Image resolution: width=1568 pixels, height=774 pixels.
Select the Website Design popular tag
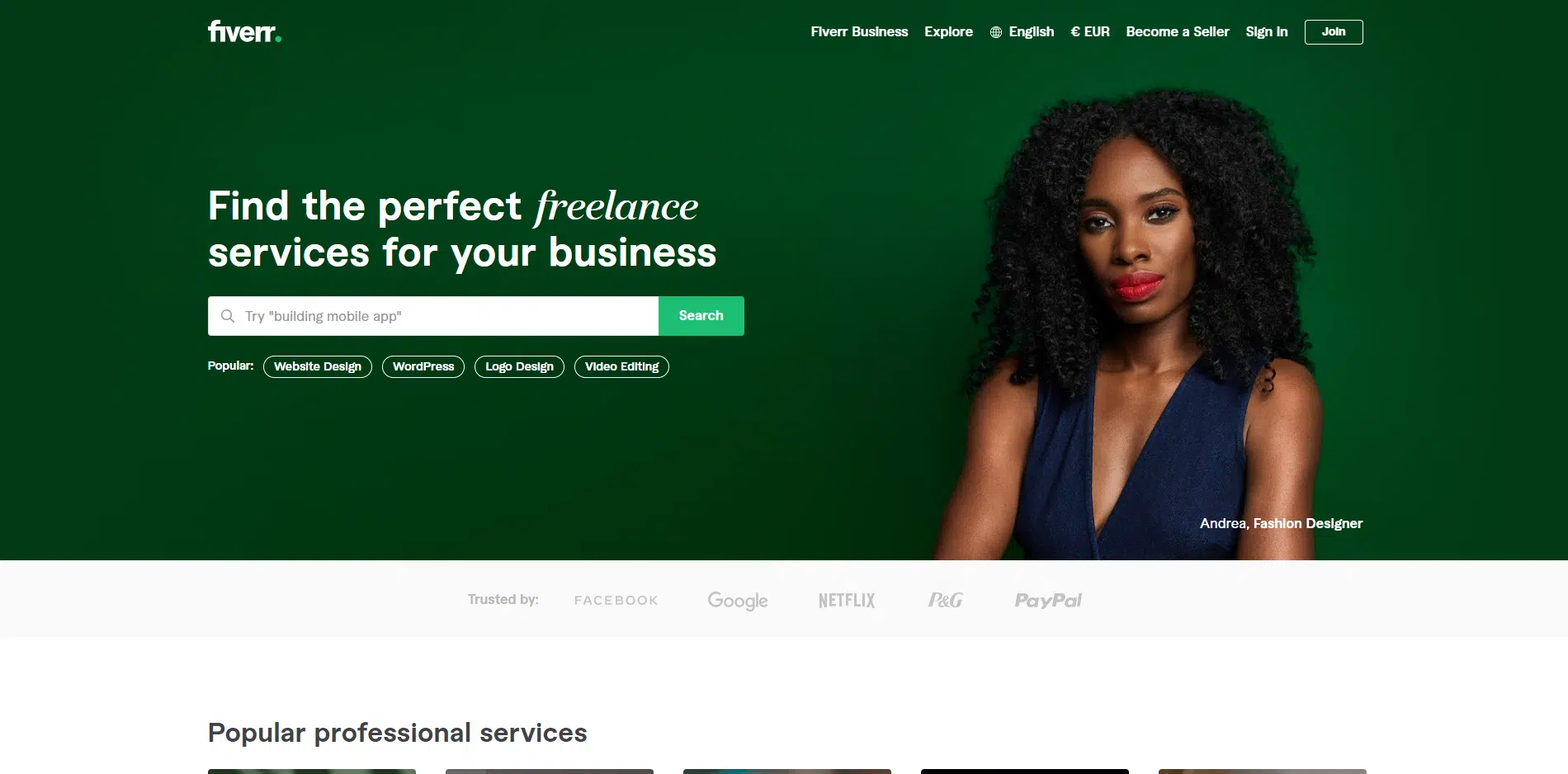click(x=318, y=366)
